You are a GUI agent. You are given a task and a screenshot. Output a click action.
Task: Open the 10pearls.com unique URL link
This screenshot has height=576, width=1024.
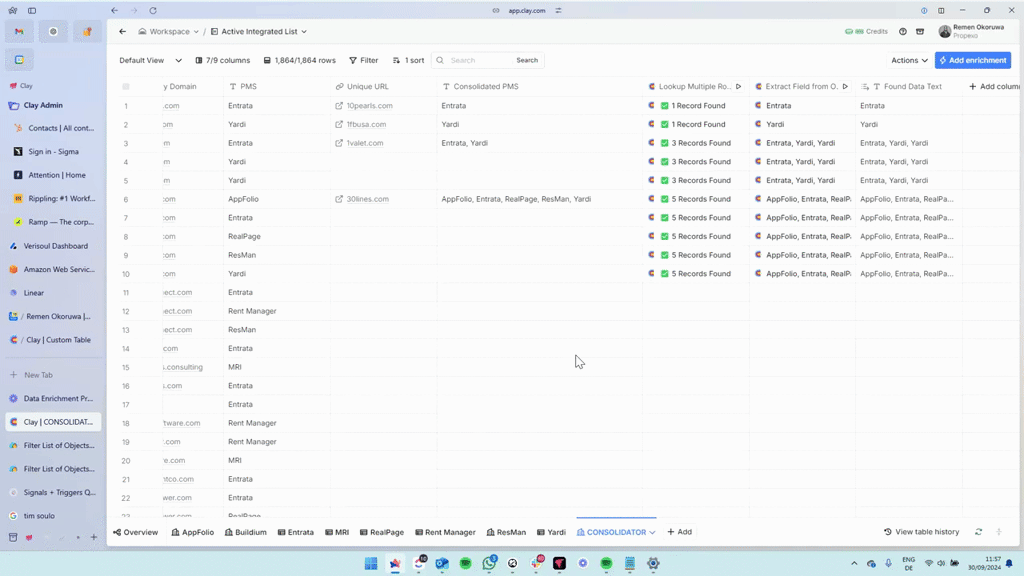click(x=369, y=106)
